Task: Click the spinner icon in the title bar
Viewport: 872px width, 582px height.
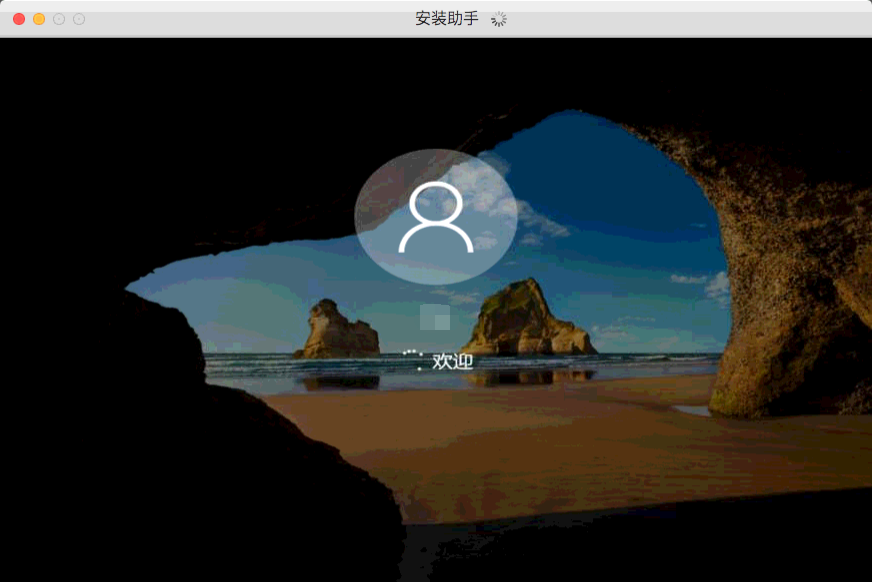Action: click(x=497, y=18)
